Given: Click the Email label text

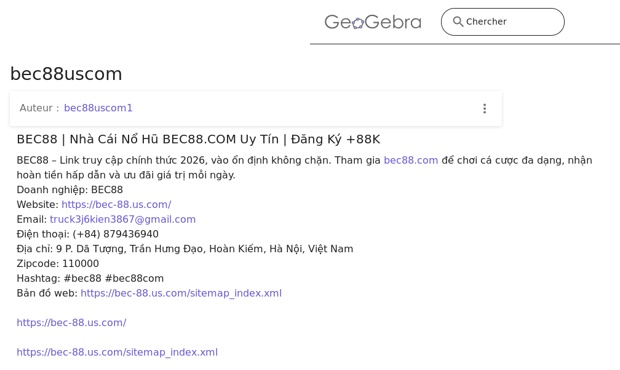Looking at the screenshot, I should pyautogui.click(x=32, y=219).
